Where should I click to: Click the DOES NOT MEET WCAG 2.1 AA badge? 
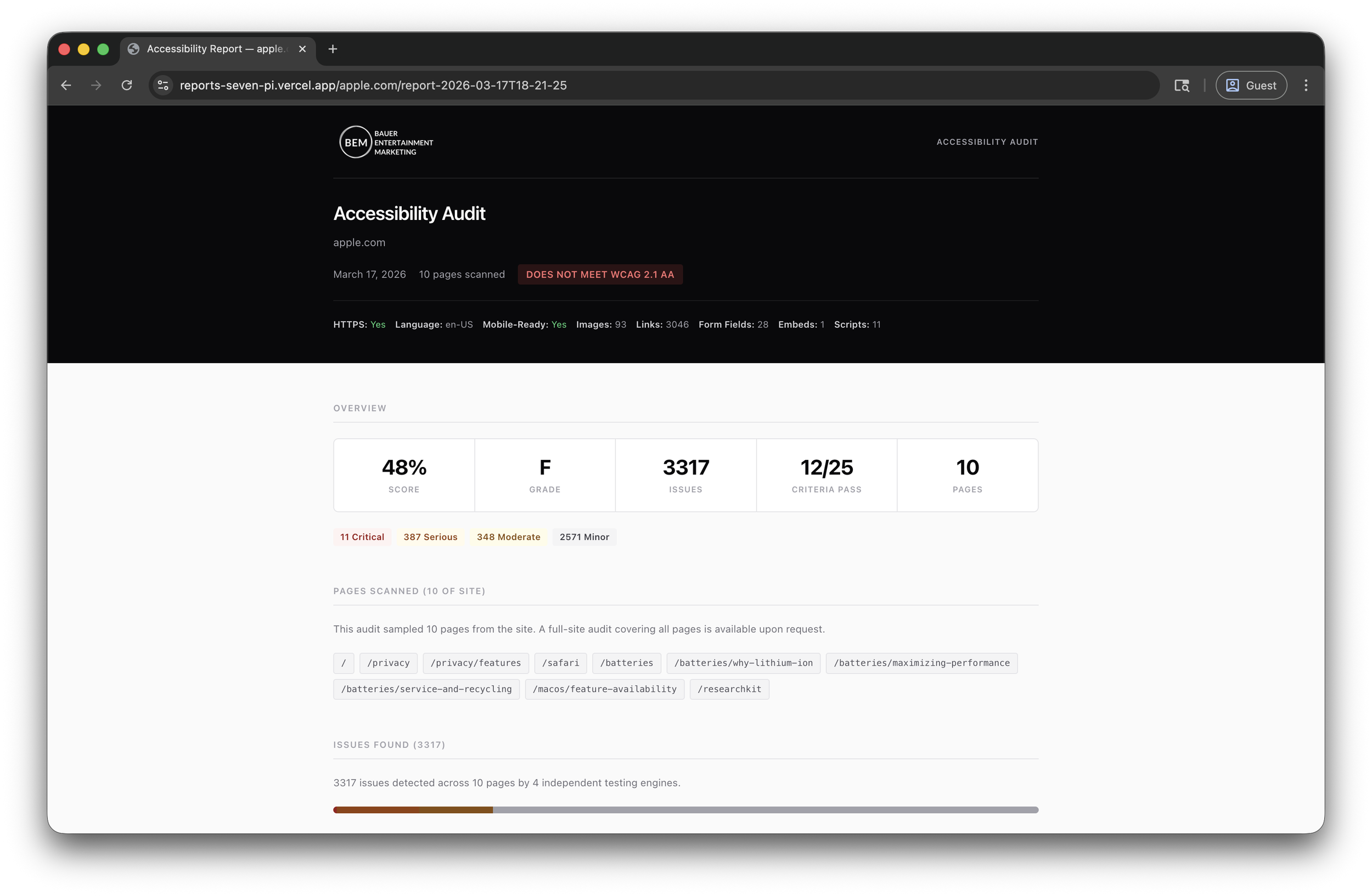pos(599,274)
